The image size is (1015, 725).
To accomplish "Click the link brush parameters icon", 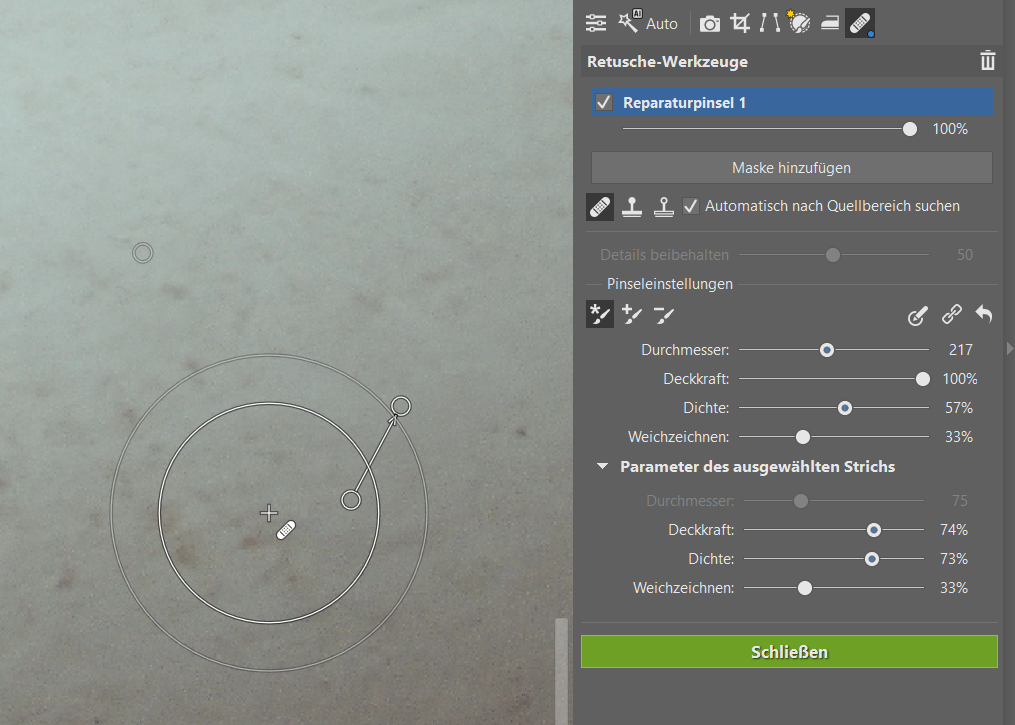I will [x=951, y=316].
